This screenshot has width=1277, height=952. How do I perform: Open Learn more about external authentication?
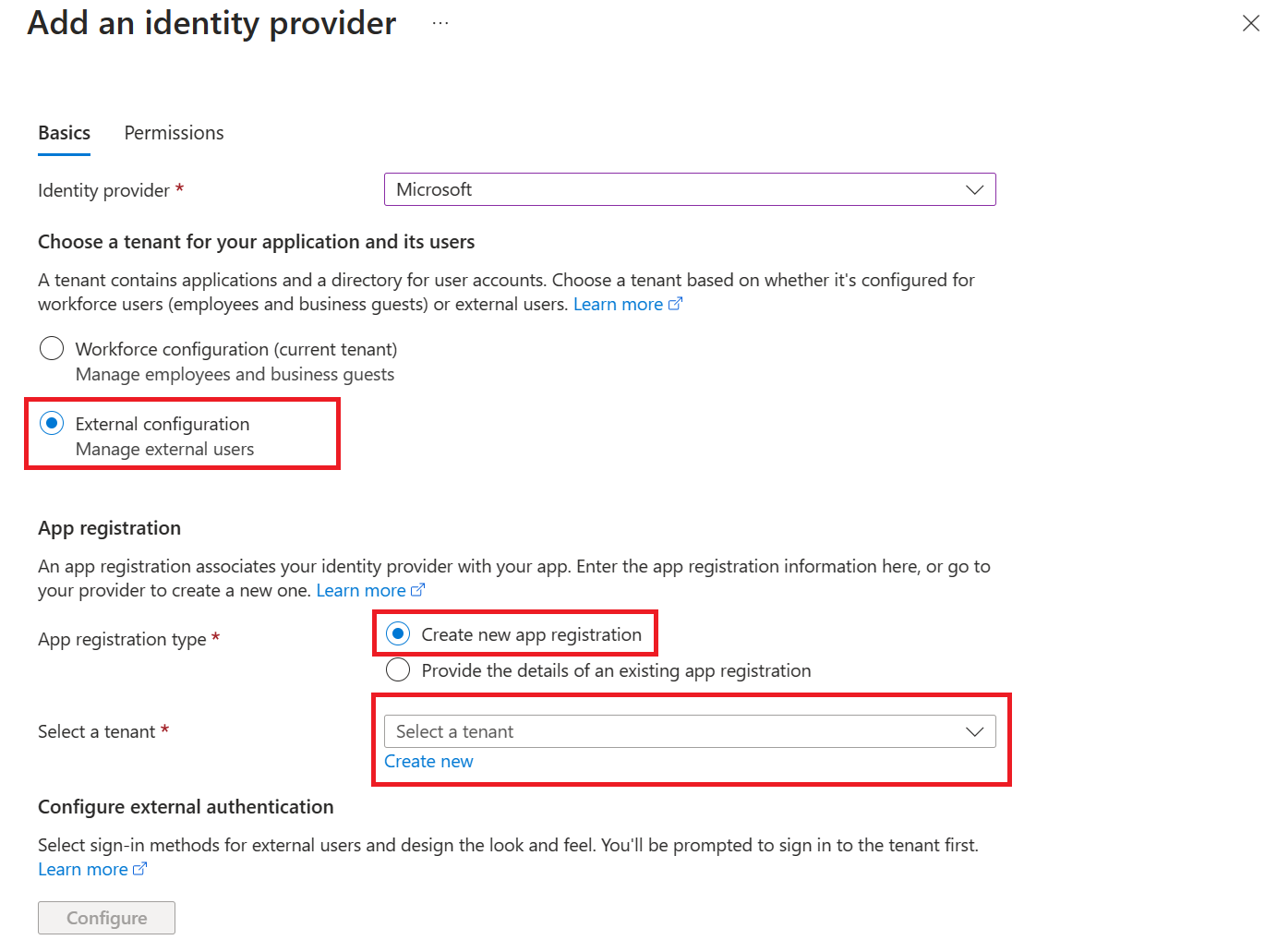82,868
